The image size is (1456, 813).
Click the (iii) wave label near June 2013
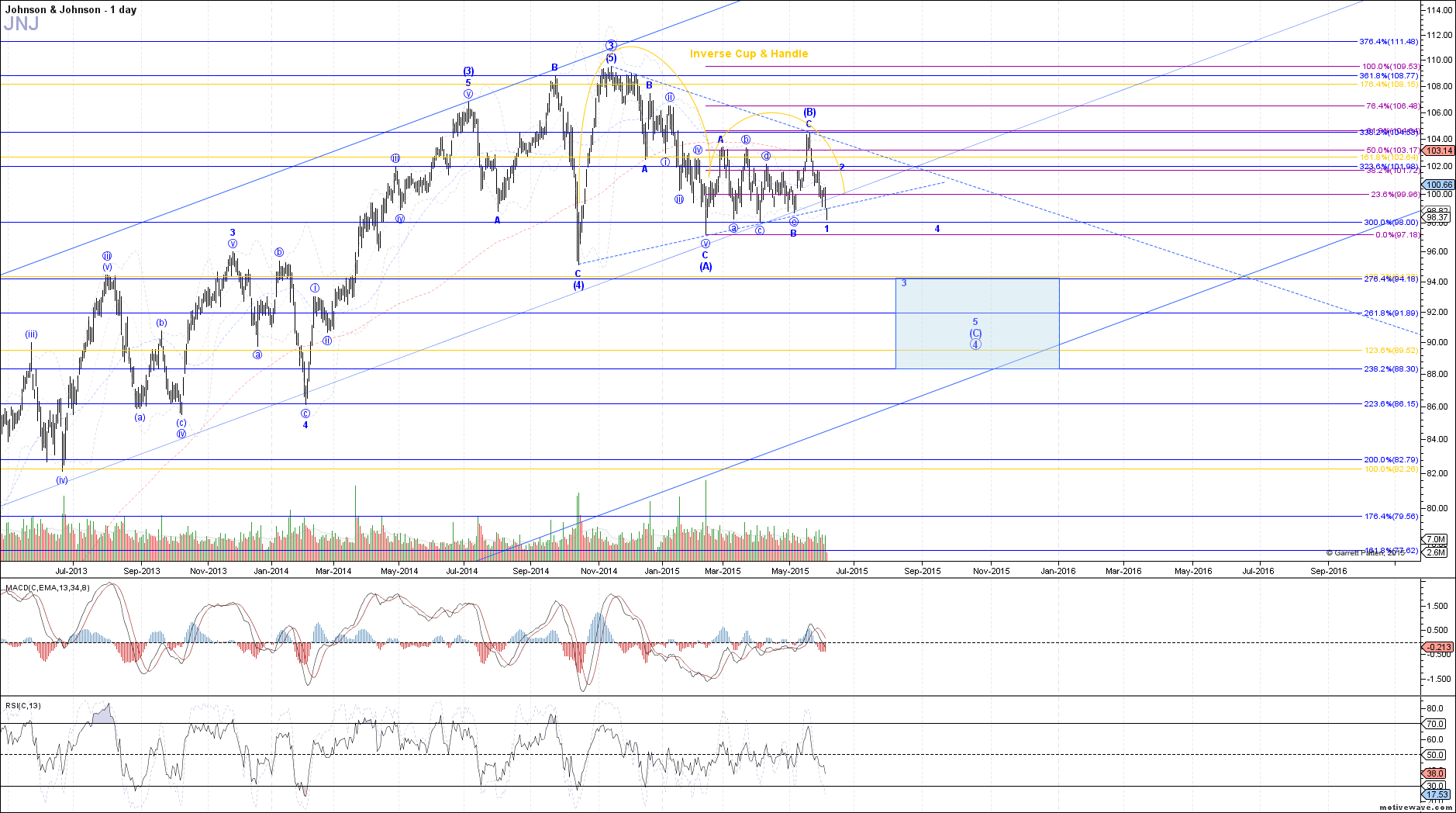pos(31,334)
